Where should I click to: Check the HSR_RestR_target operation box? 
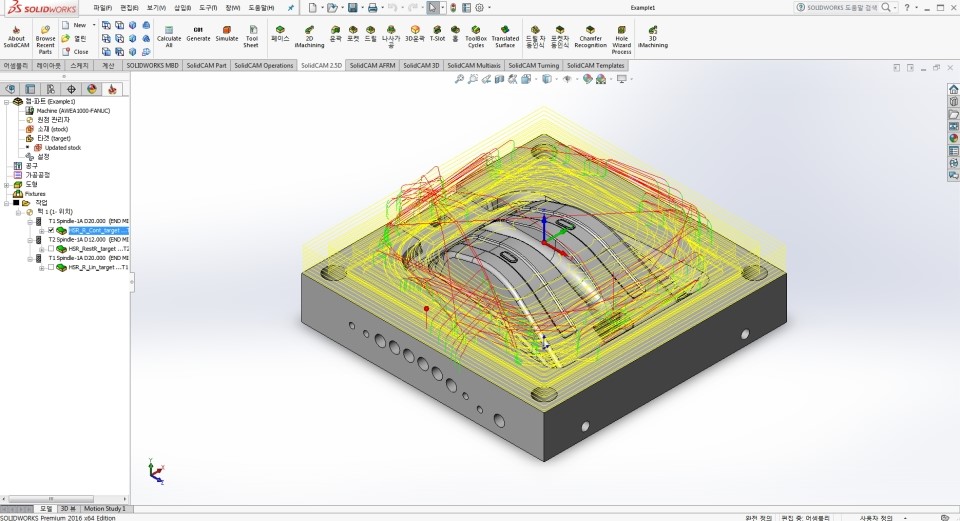coord(51,249)
